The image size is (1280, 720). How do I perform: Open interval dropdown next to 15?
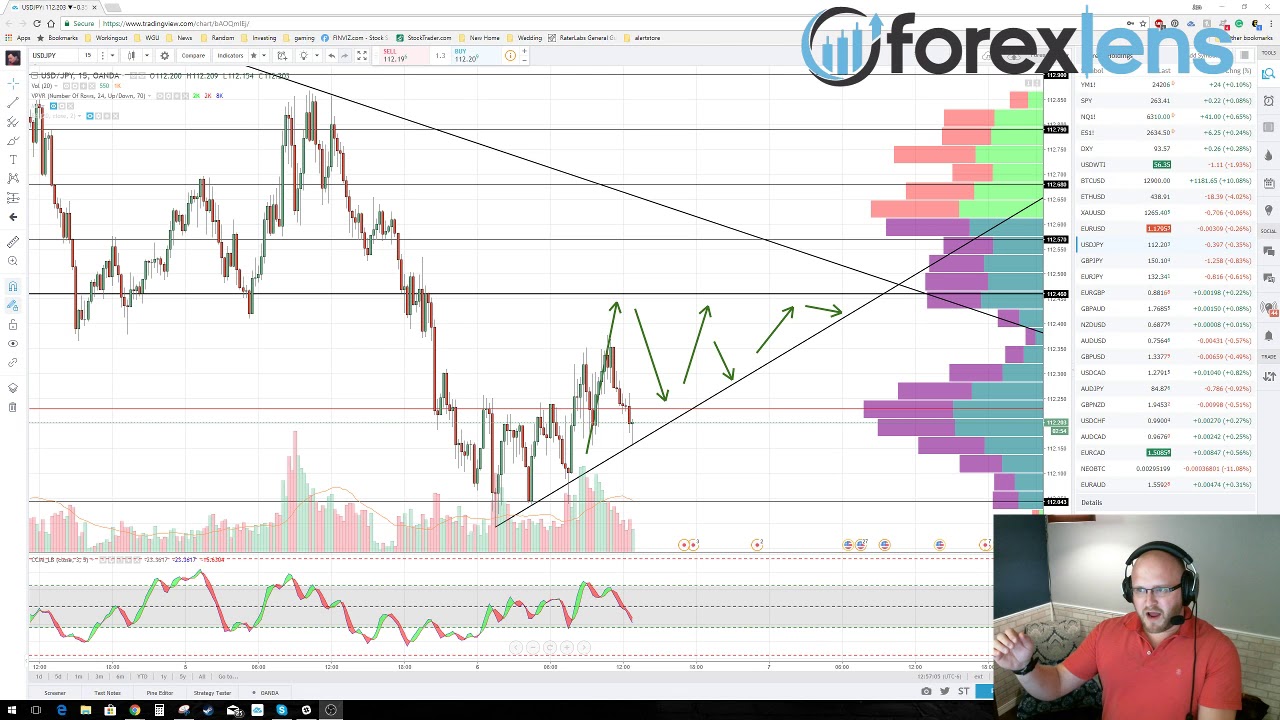pyautogui.click(x=112, y=55)
